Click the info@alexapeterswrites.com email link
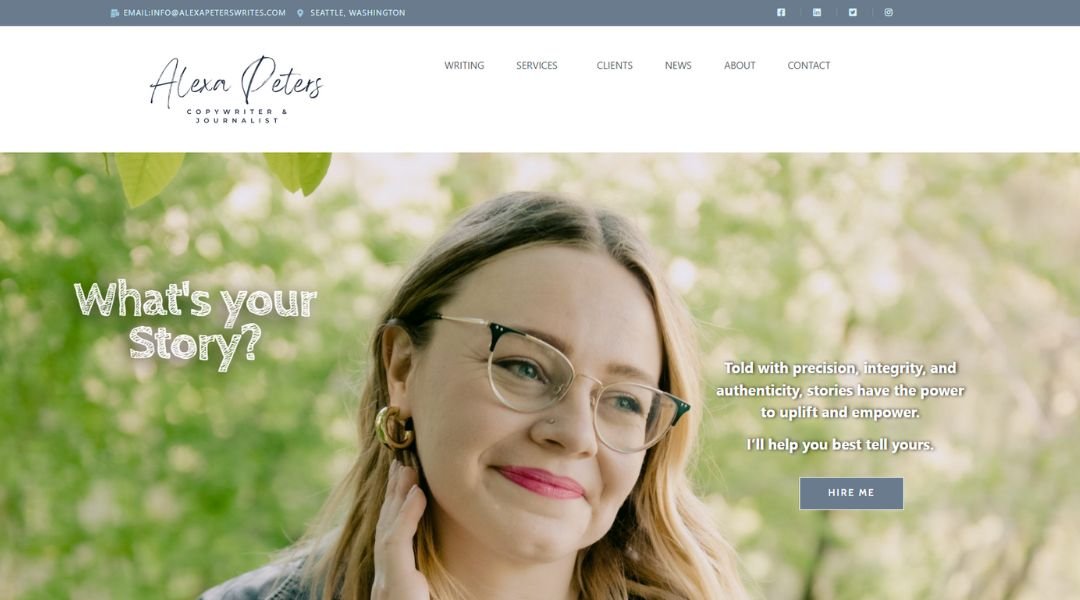This screenshot has width=1080, height=600. [x=204, y=13]
